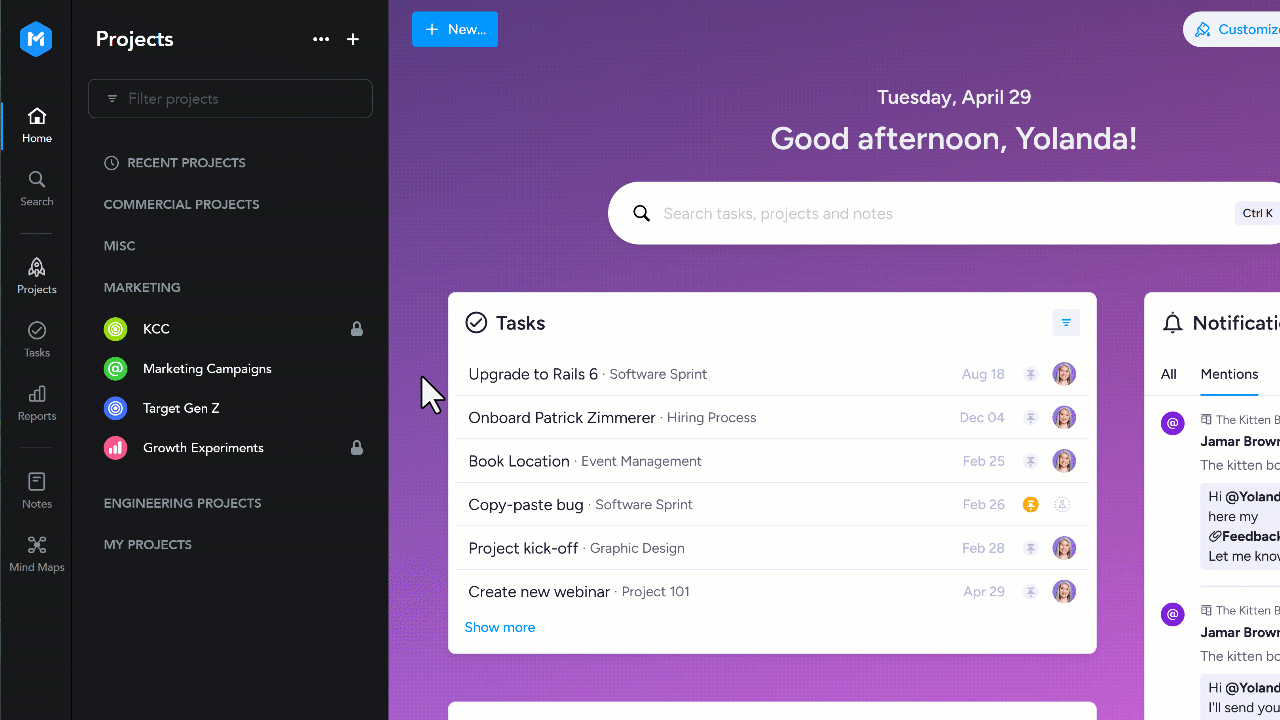Toggle pin on Upgrade to Rails 6

1030,374
